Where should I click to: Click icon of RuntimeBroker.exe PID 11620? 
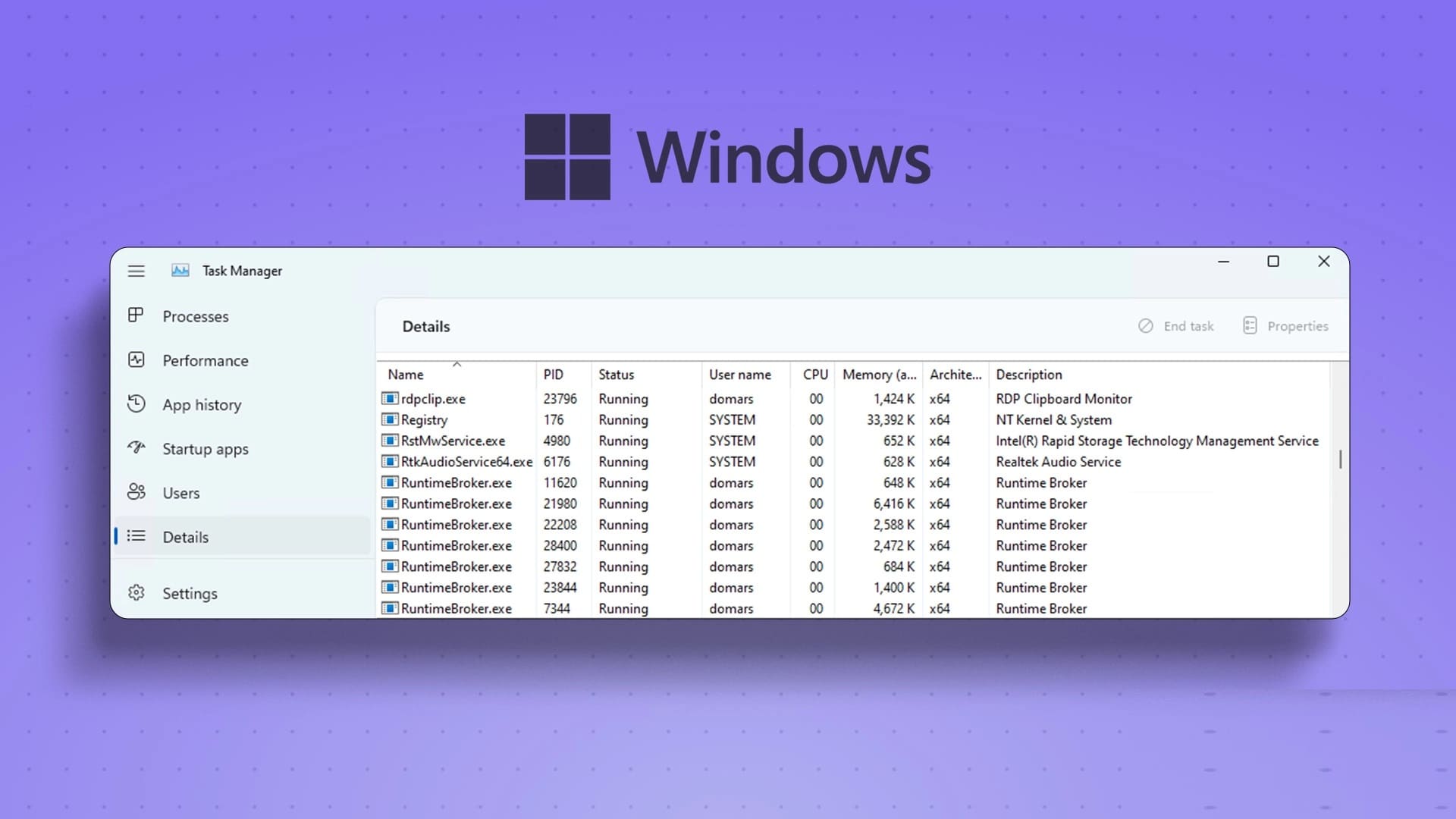pyautogui.click(x=390, y=482)
